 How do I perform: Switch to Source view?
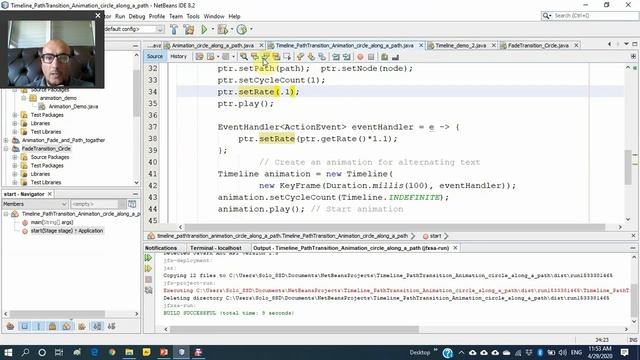click(x=155, y=56)
